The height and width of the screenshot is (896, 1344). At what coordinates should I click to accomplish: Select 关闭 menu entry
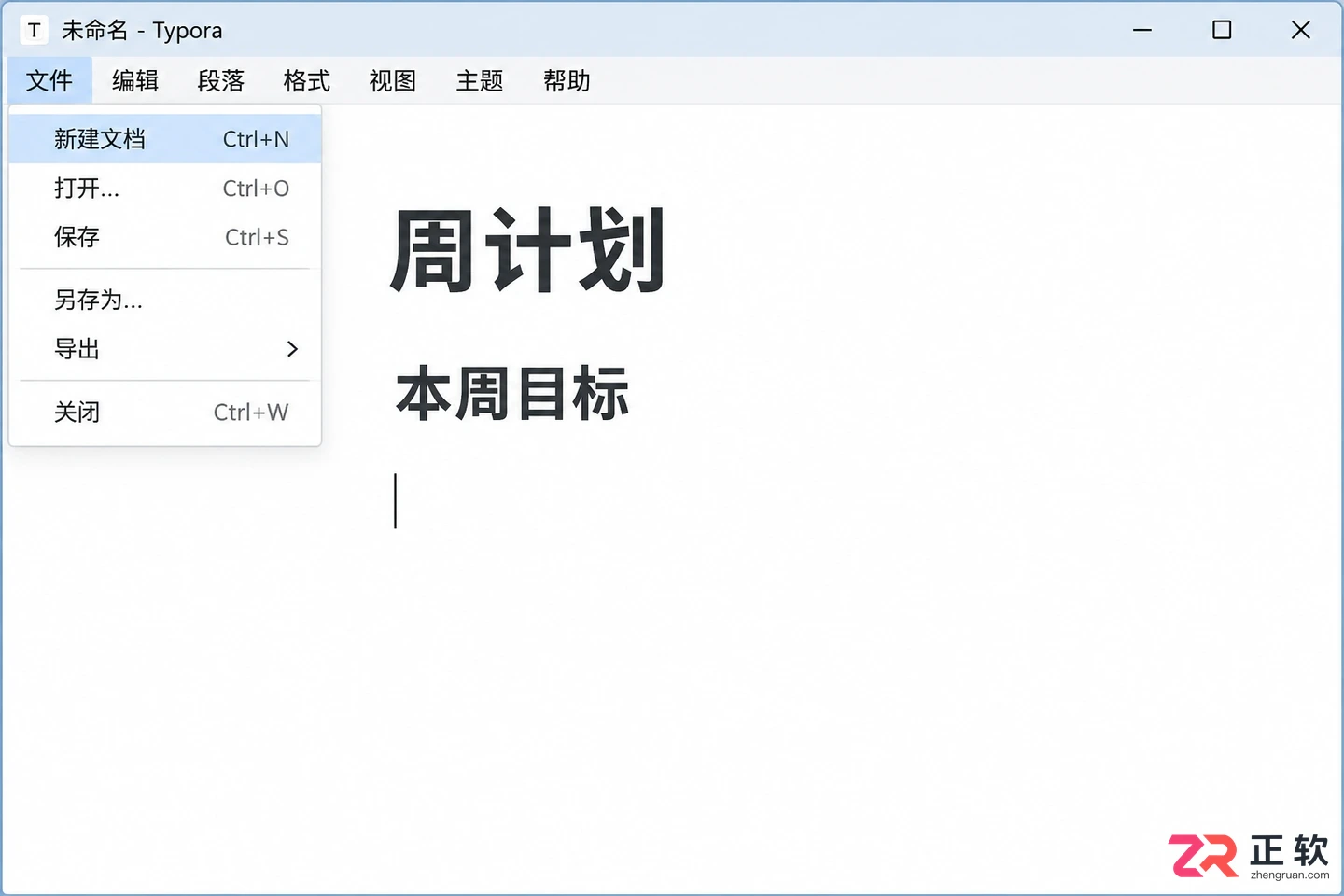165,412
